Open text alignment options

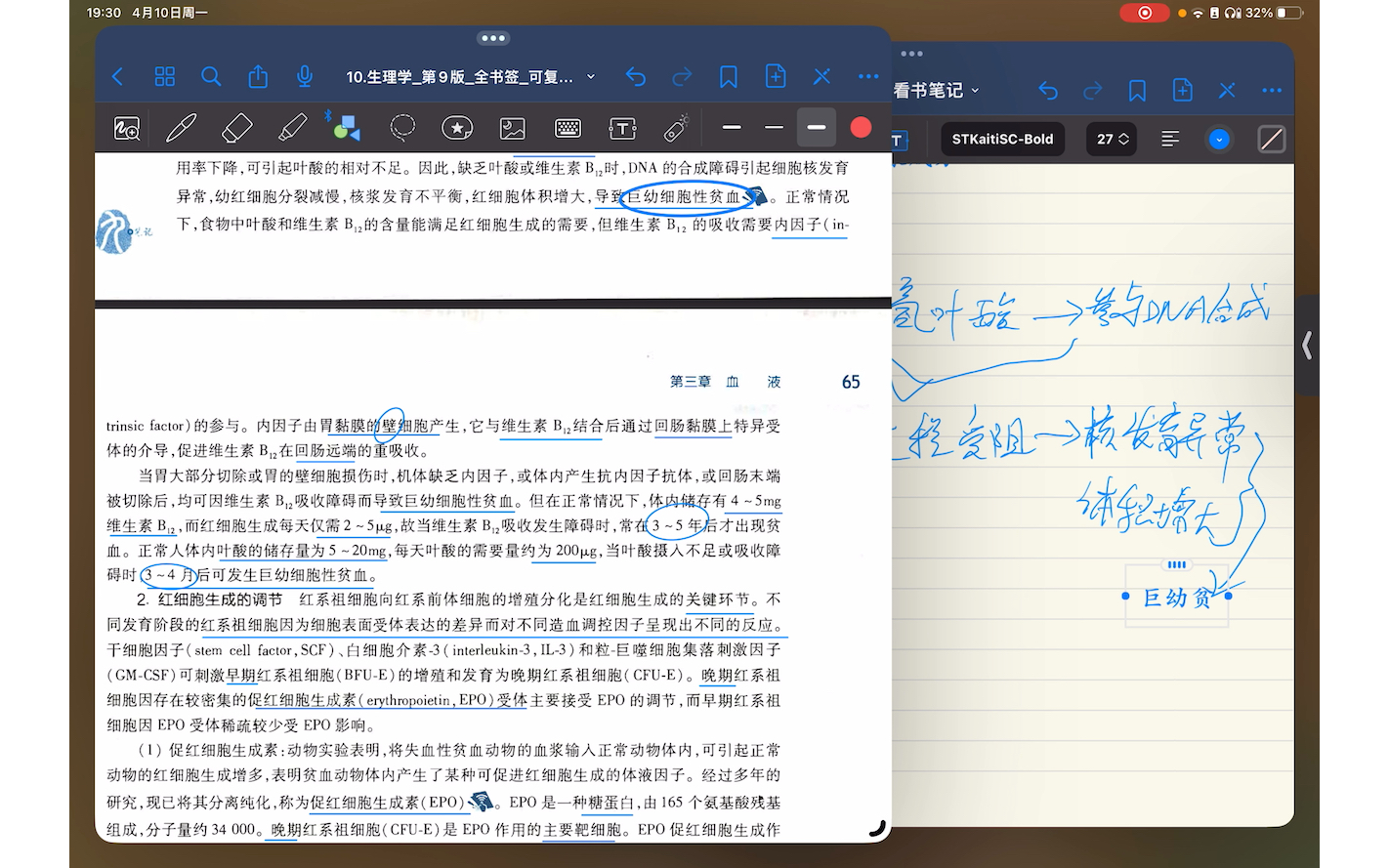click(1170, 140)
